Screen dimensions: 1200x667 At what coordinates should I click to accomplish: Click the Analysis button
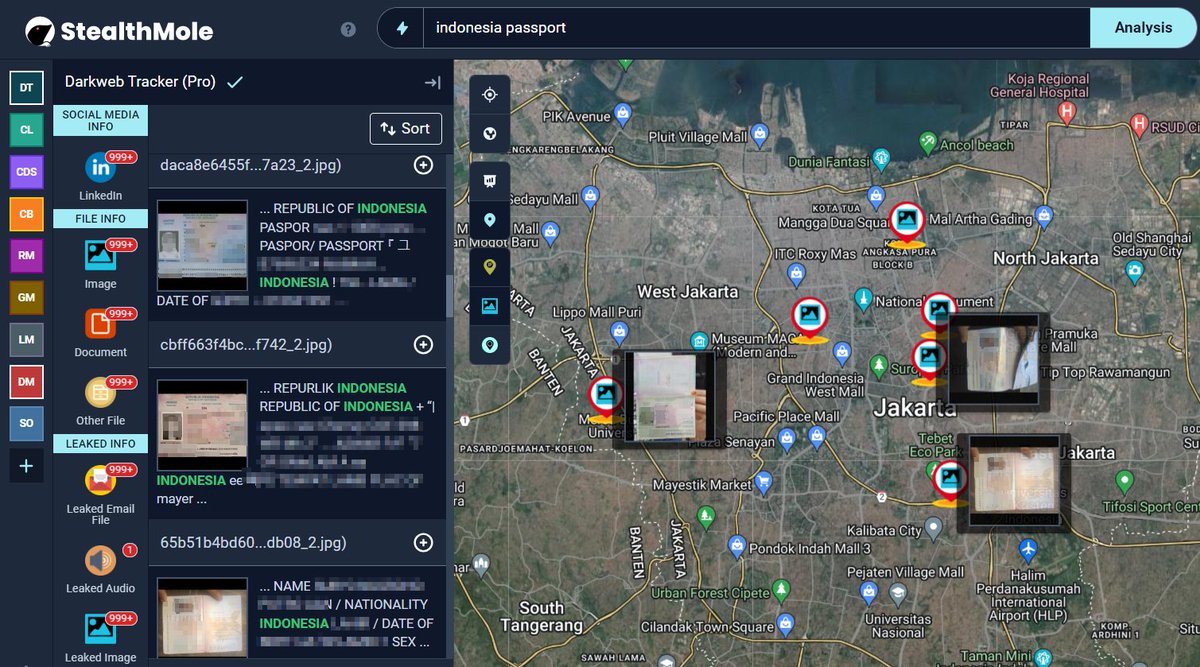coord(1142,27)
